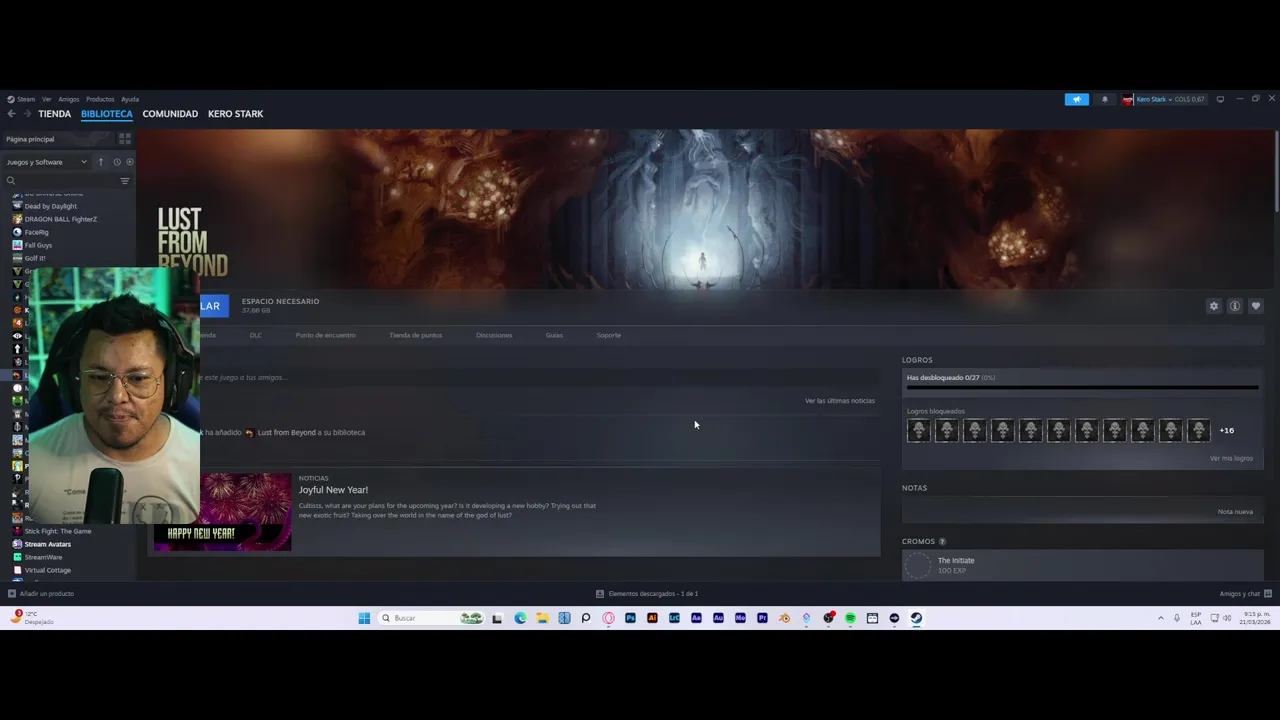Click the page vertical scrollbar
The height and width of the screenshot is (720, 1280).
point(1276,171)
